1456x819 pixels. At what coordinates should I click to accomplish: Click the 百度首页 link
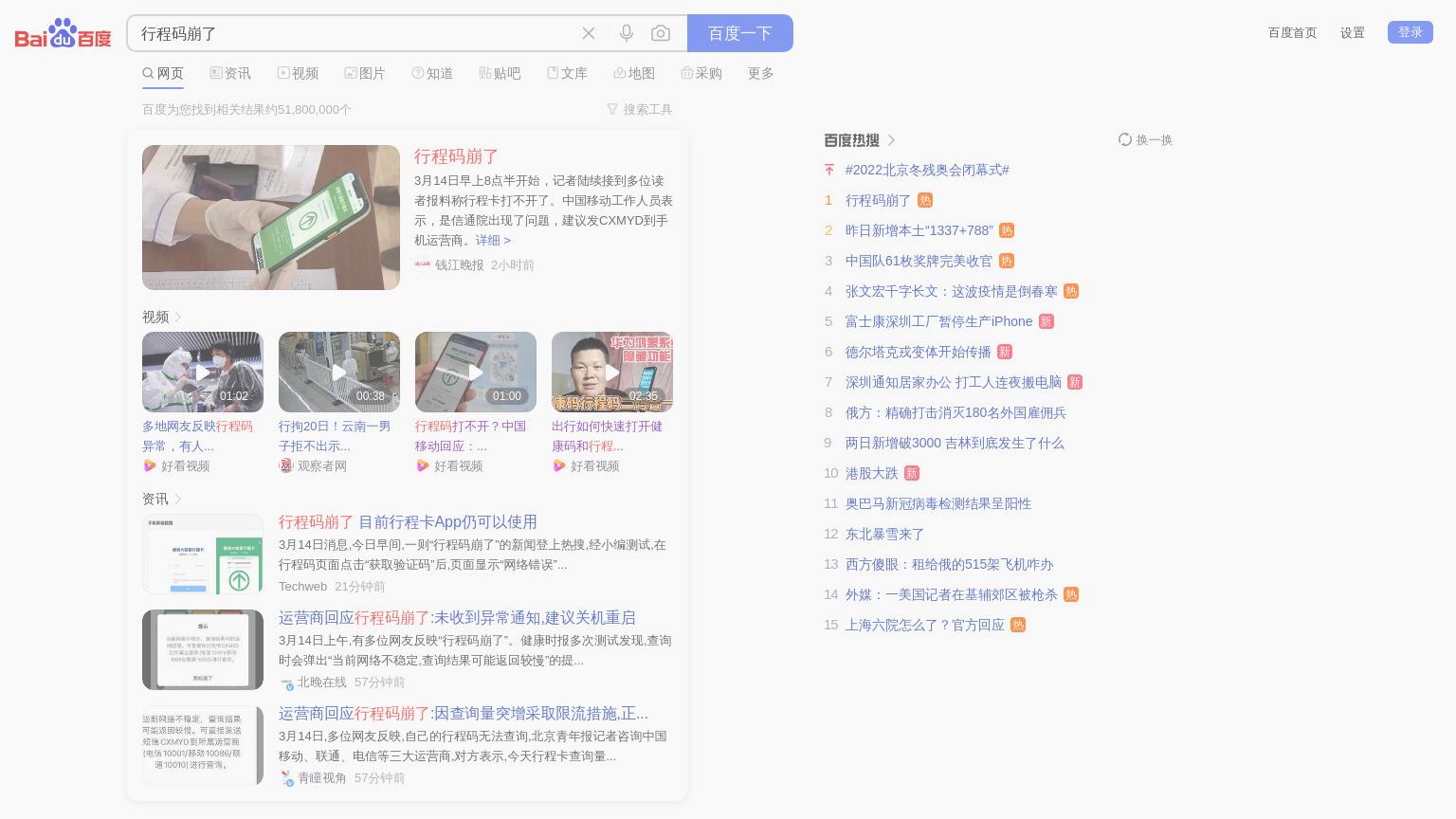pyautogui.click(x=1292, y=32)
